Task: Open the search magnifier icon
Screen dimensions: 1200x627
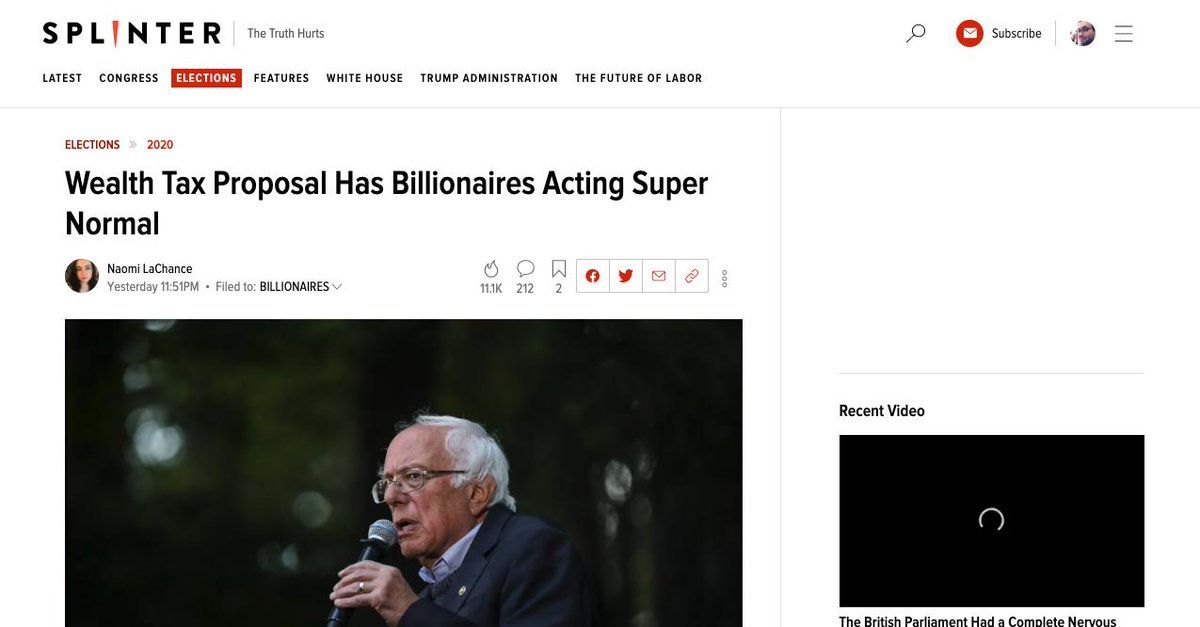Action: [915, 34]
